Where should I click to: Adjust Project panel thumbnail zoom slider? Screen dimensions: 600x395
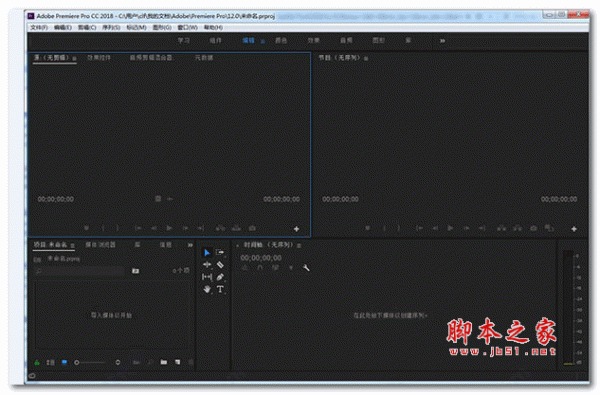[x=91, y=362]
